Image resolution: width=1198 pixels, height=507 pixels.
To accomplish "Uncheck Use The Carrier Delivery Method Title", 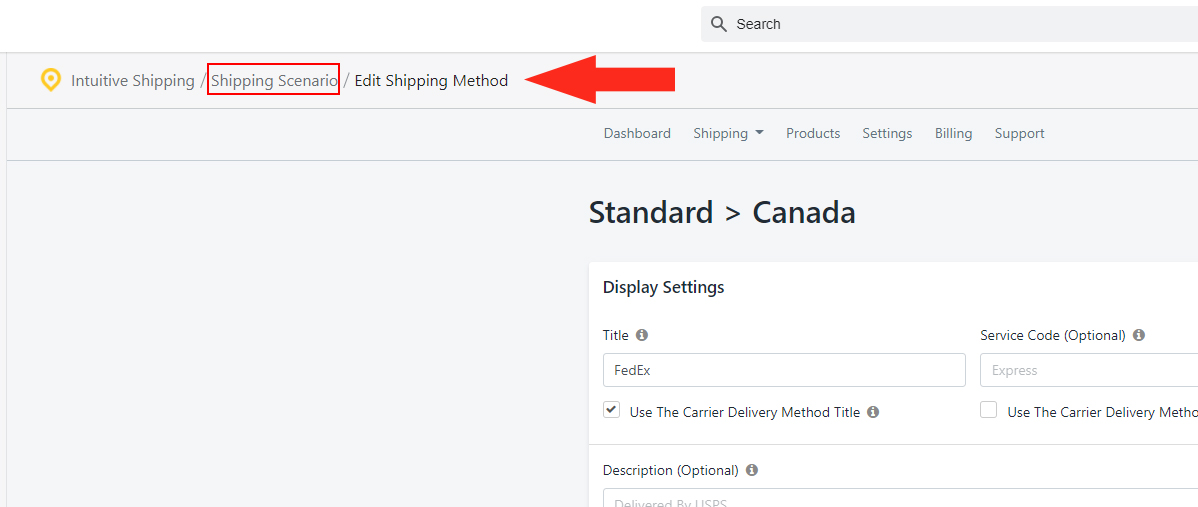I will coord(612,410).
